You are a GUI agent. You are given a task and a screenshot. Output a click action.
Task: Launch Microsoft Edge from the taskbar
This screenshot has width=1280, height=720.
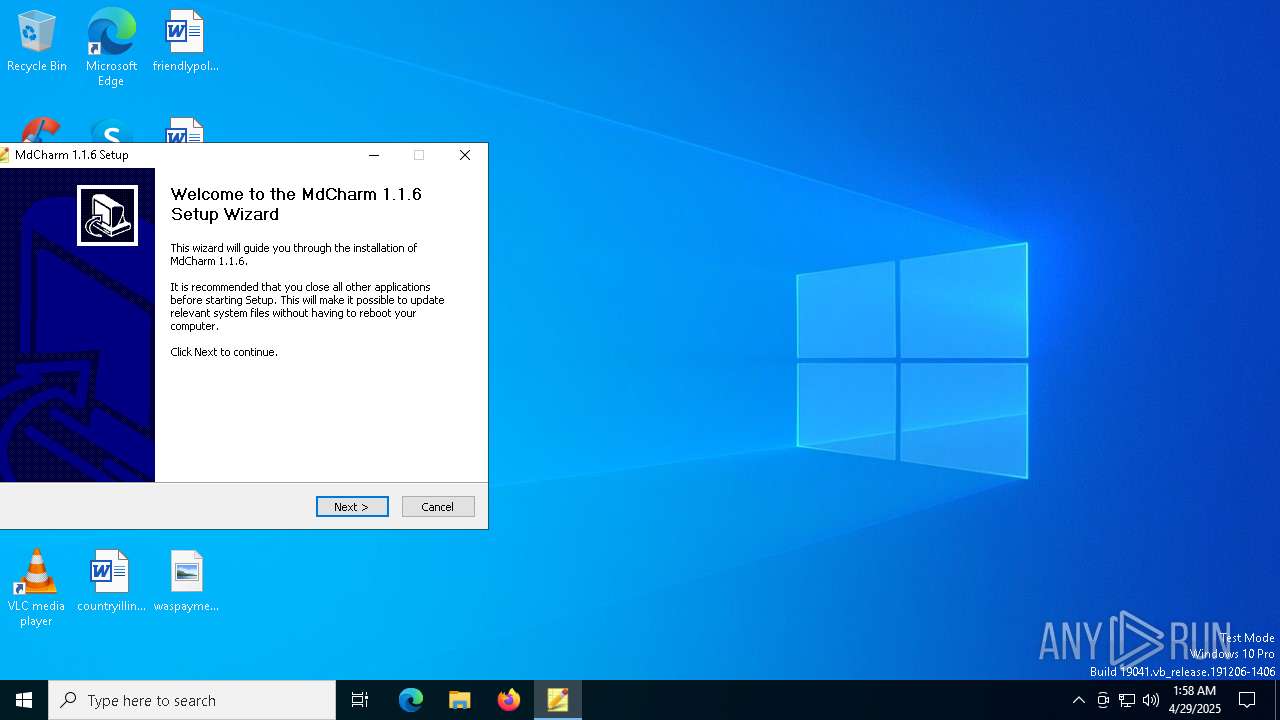[411, 700]
